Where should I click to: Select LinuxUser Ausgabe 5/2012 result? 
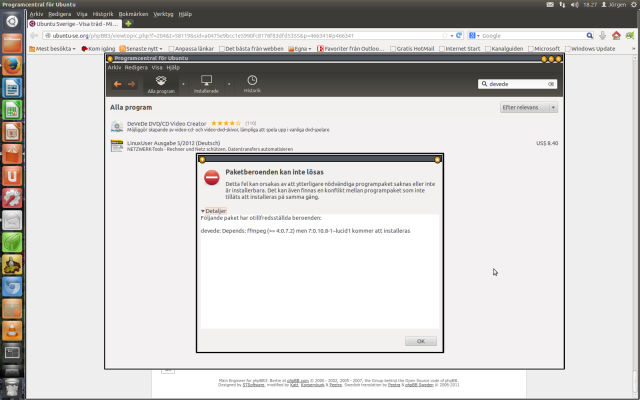[334, 146]
